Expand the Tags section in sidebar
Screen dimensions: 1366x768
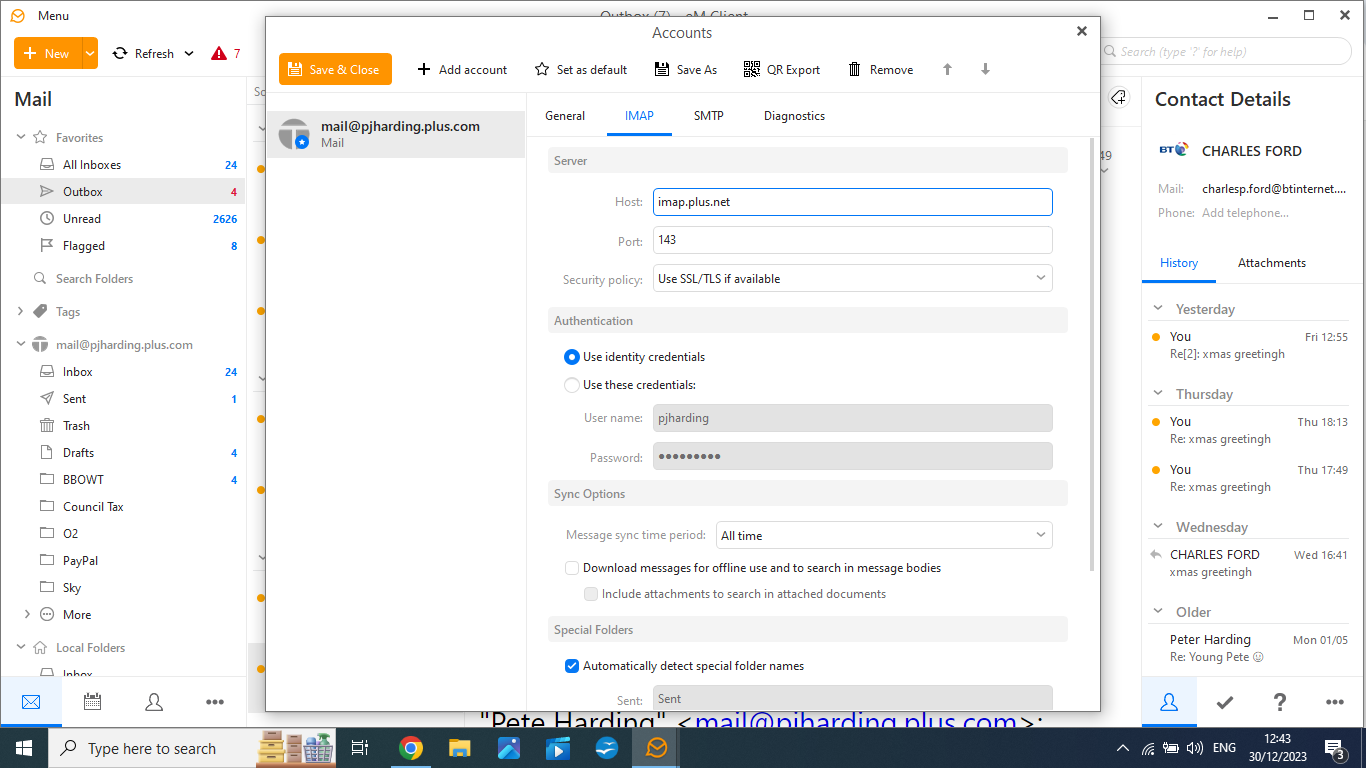pos(20,312)
